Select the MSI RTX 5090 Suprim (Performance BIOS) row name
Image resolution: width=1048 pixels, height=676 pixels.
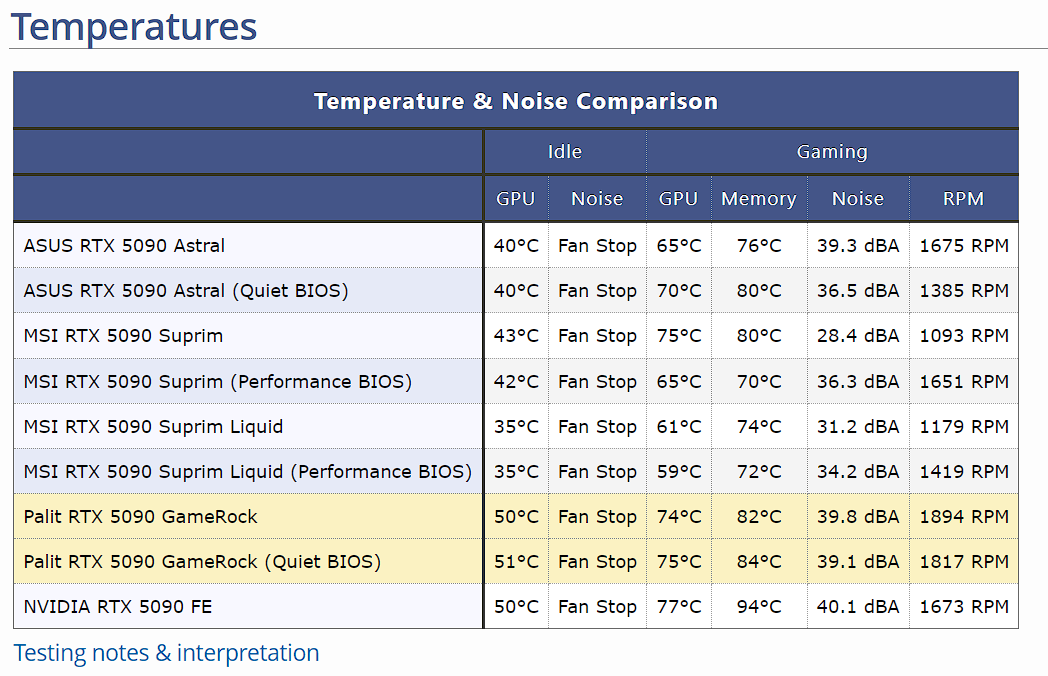217,382
